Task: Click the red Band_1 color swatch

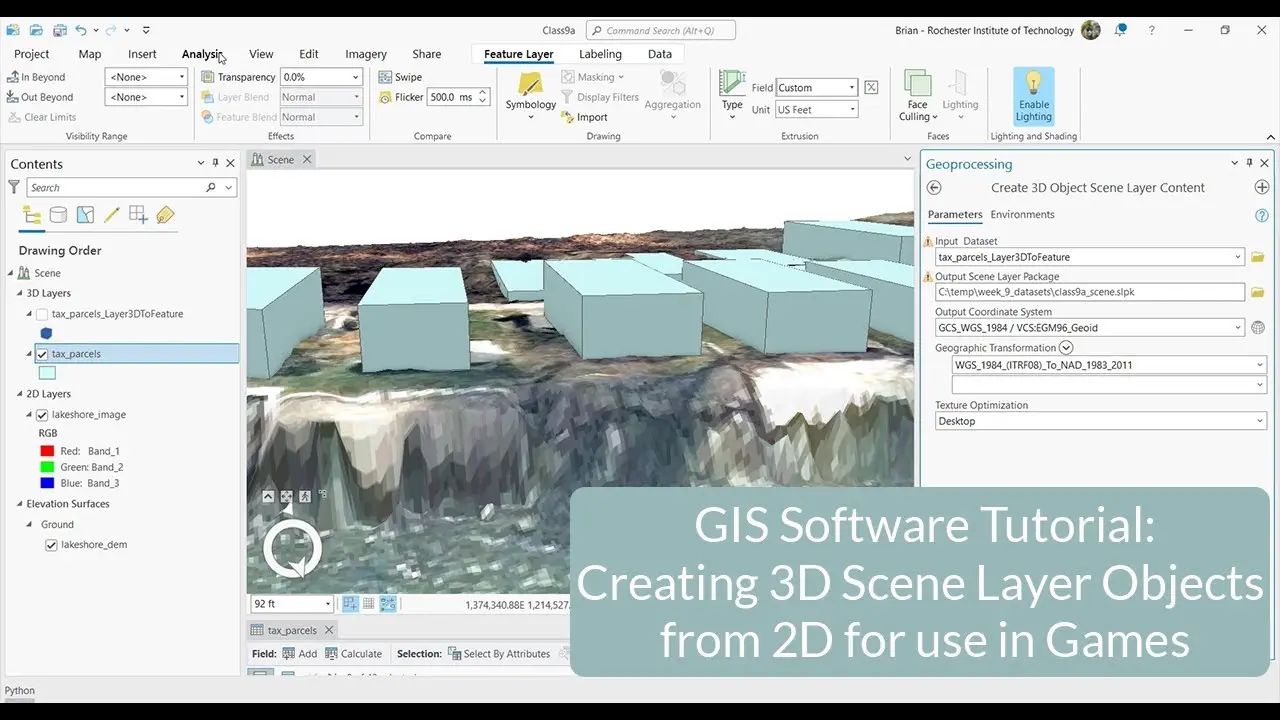Action: [46, 451]
